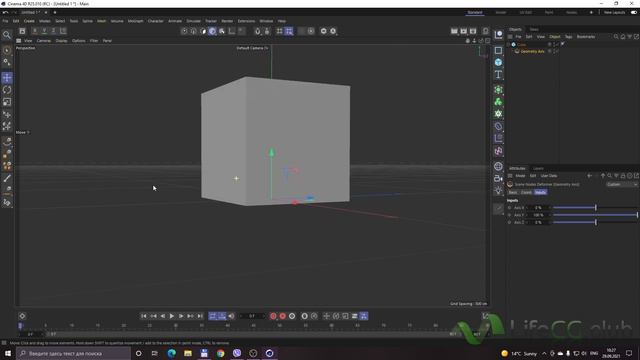Go to end of animation

point(200,316)
